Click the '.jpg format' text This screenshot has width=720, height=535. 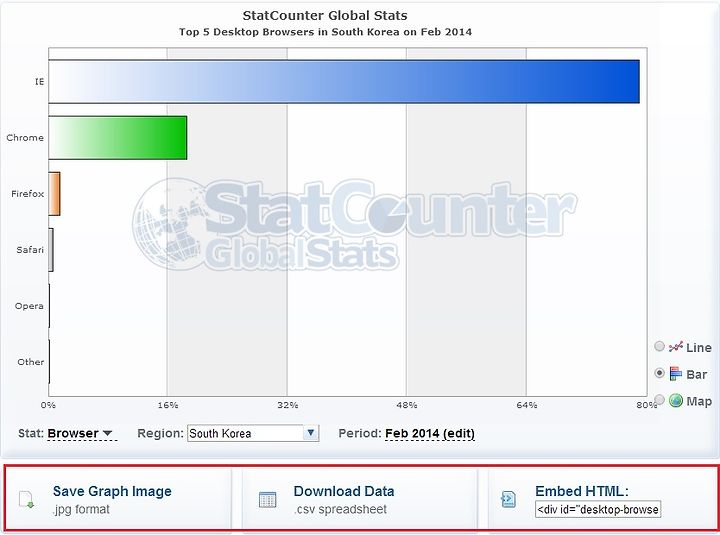81,509
